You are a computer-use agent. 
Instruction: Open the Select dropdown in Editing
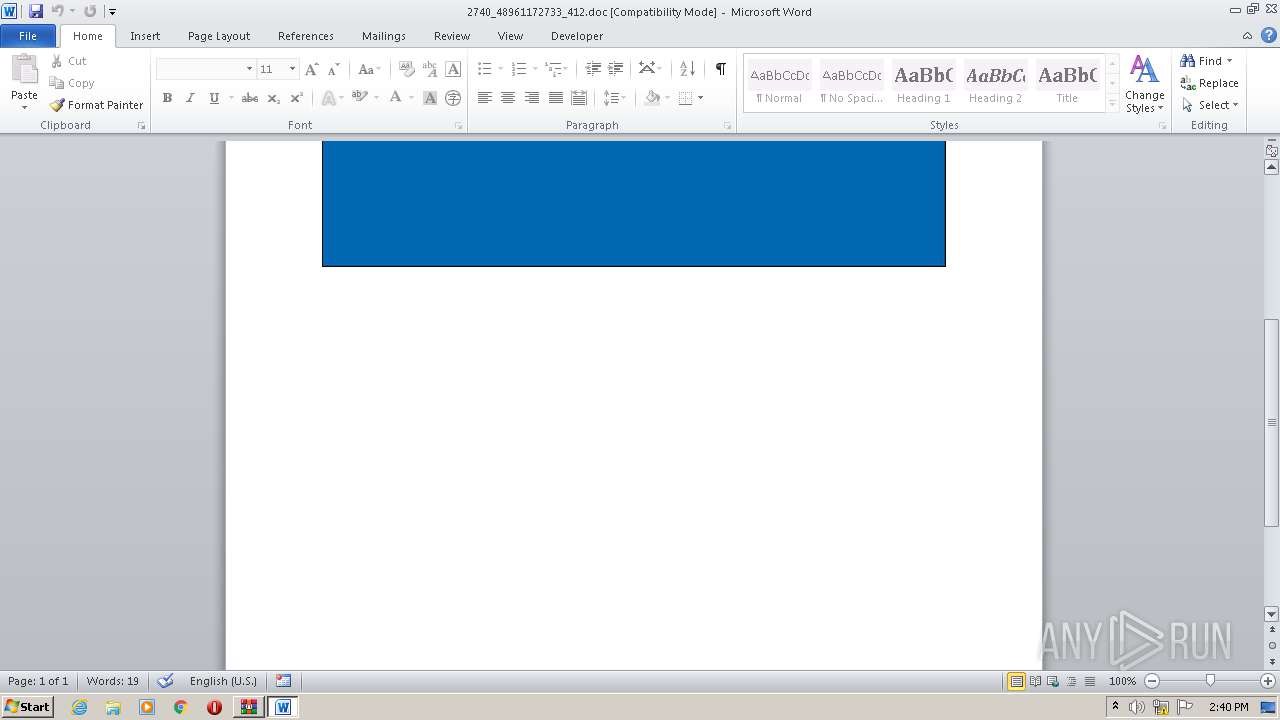[1210, 105]
